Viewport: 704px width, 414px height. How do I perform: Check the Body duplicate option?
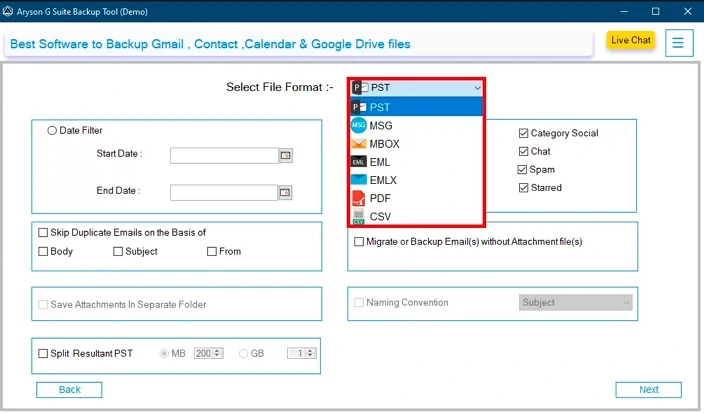click(43, 251)
